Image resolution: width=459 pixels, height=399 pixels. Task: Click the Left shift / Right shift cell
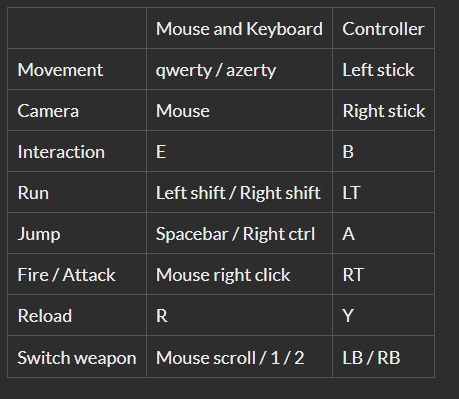tap(239, 193)
